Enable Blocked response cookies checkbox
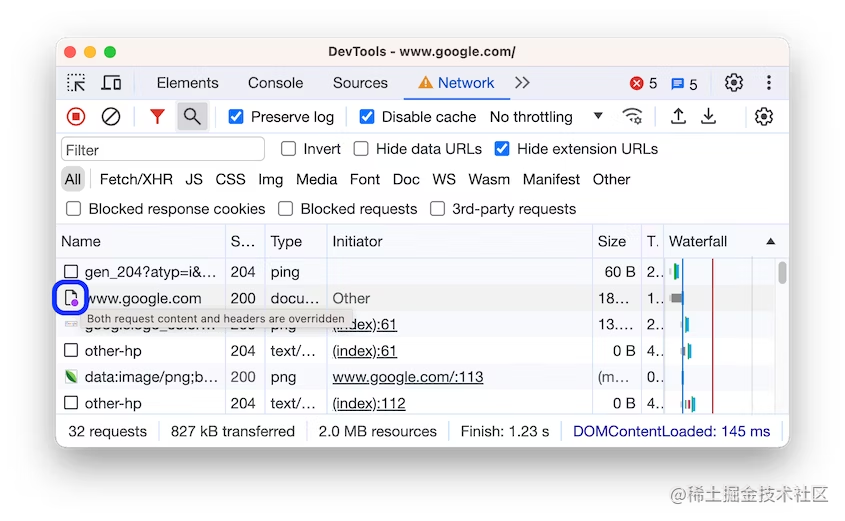Image resolution: width=845 pixels, height=521 pixels. tap(73, 209)
